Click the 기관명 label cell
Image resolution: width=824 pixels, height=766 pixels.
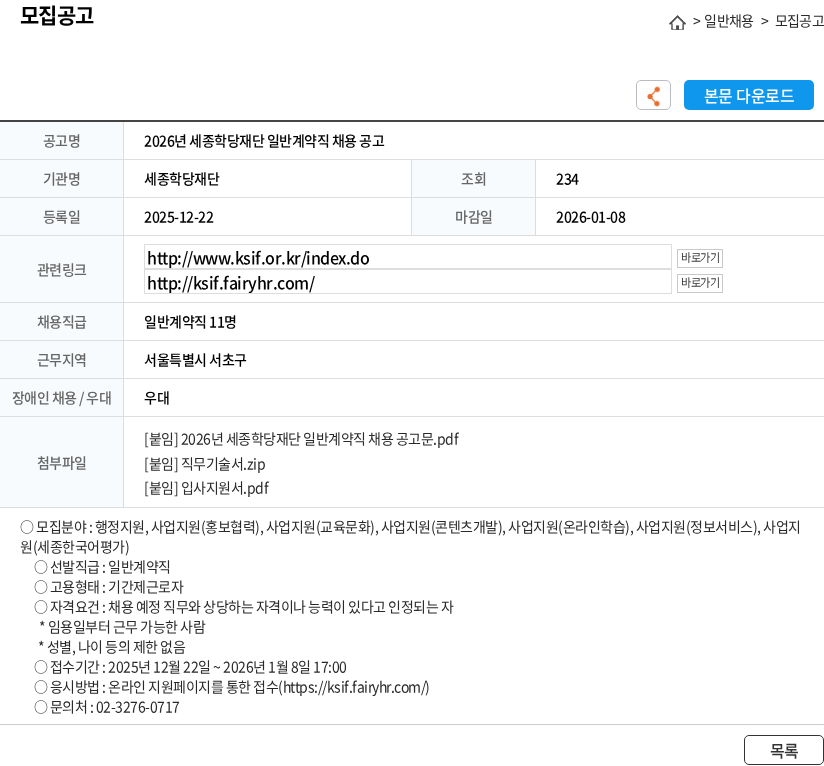pyautogui.click(x=61, y=179)
